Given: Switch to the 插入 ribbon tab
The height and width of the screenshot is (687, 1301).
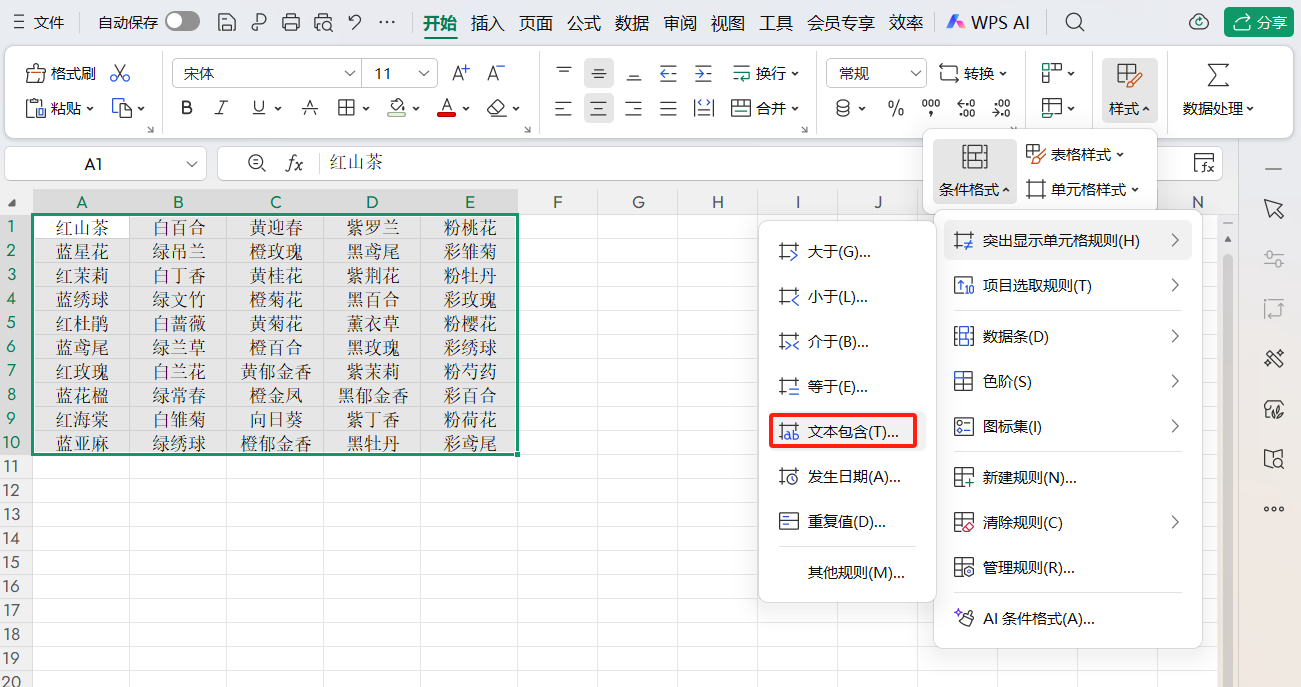Looking at the screenshot, I should [x=487, y=22].
